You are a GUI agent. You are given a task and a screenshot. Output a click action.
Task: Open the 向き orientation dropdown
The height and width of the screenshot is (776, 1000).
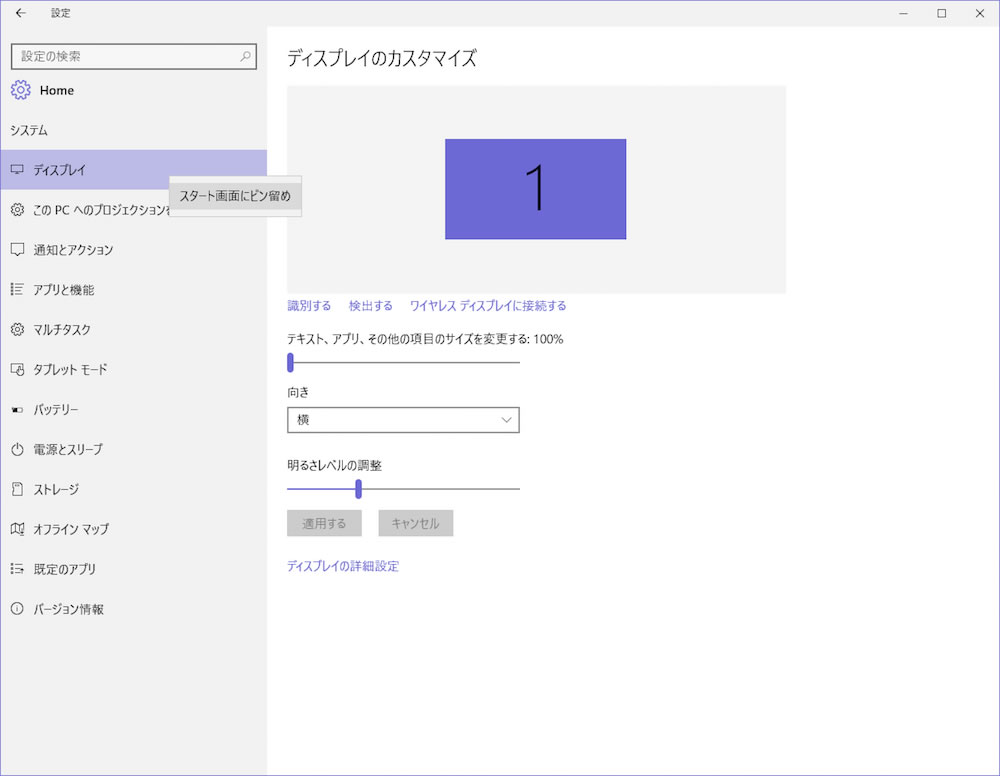click(x=403, y=420)
